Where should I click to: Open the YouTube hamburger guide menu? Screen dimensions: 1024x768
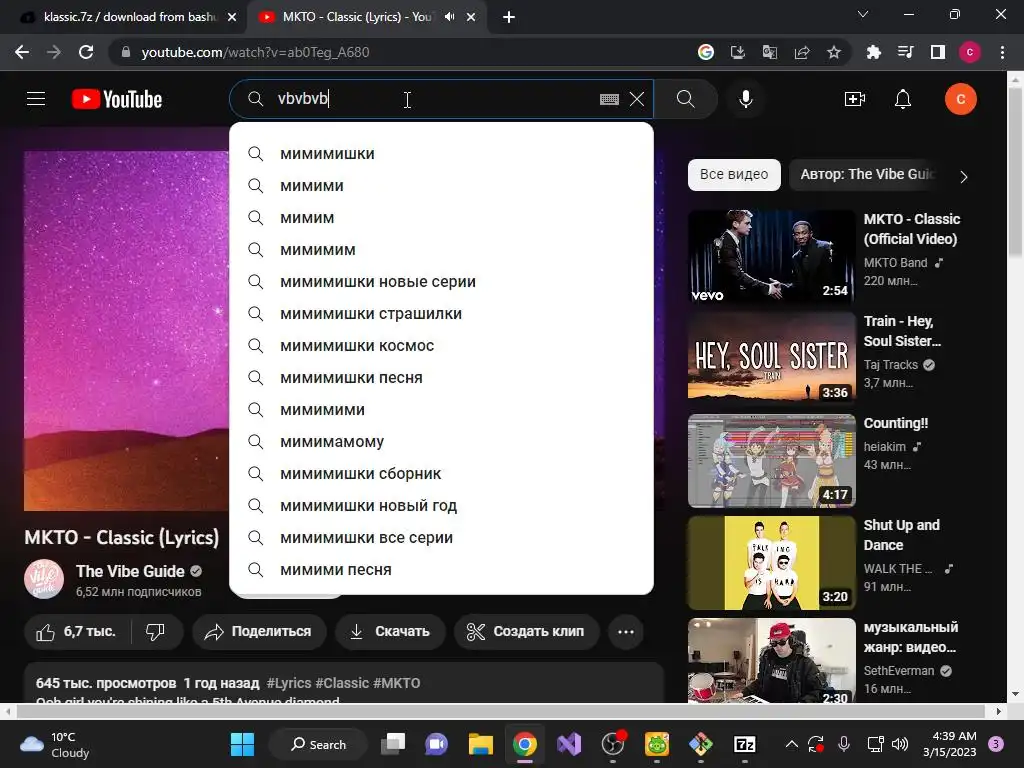click(x=36, y=99)
